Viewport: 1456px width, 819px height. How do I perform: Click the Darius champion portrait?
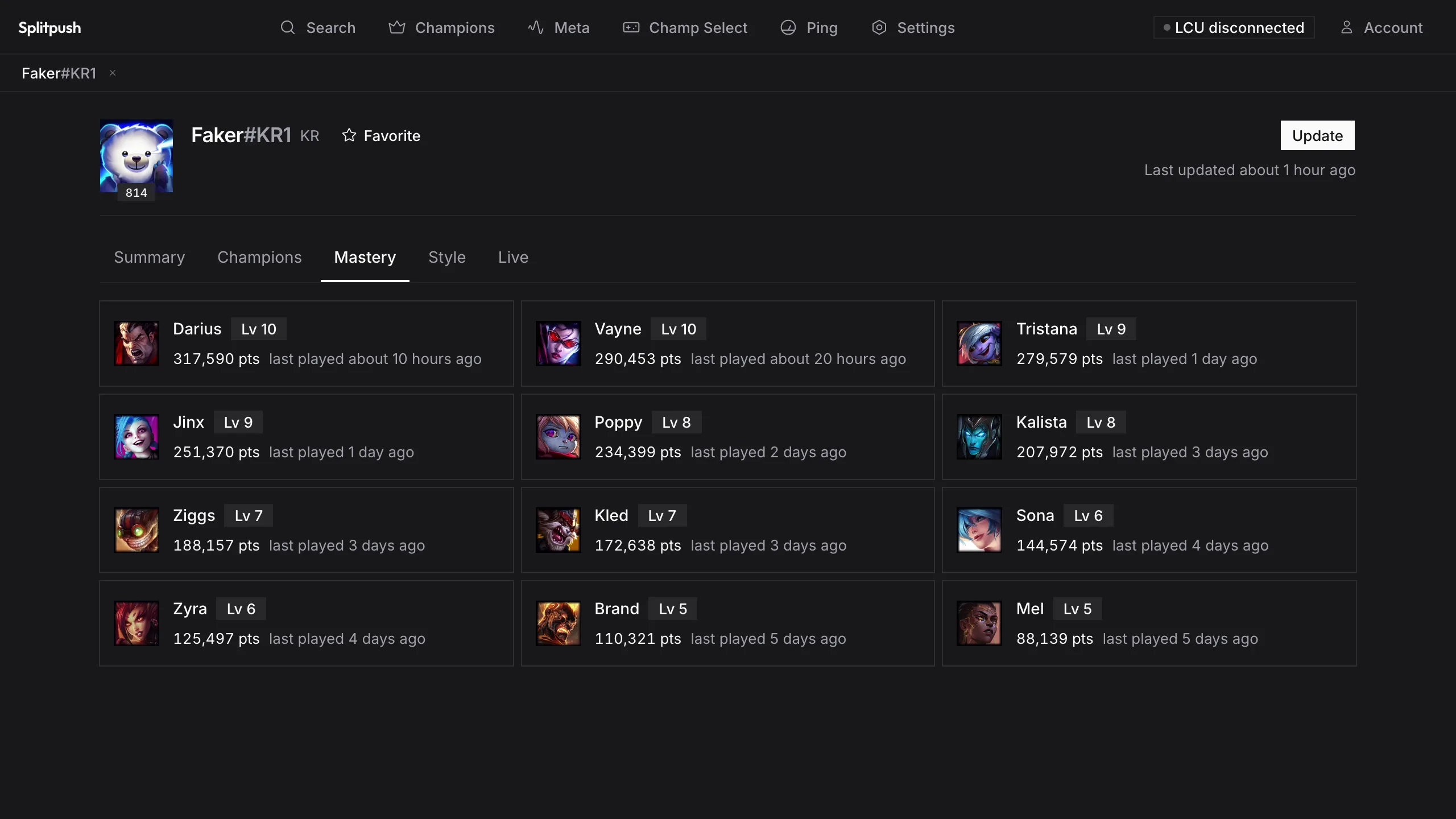136,344
